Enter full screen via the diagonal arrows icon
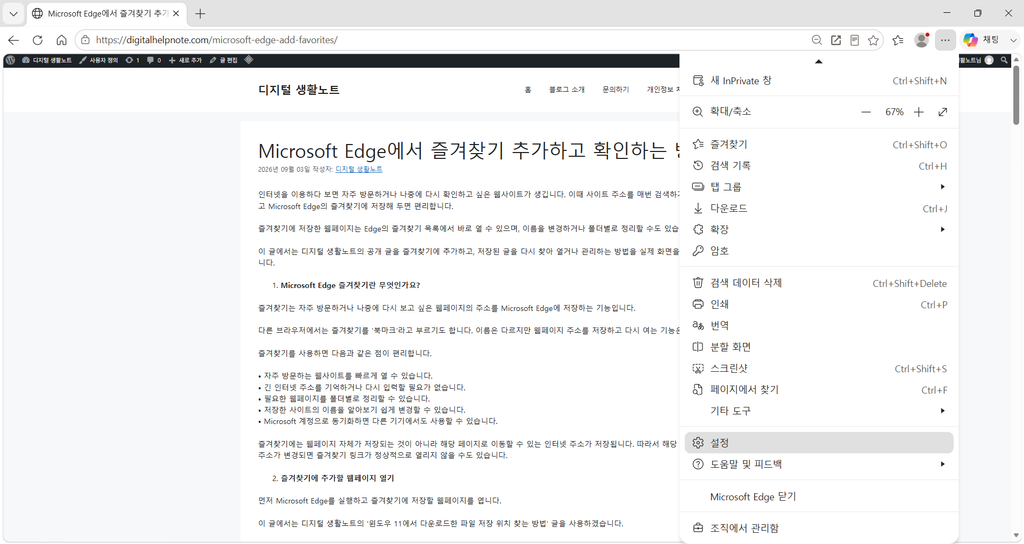 point(942,112)
